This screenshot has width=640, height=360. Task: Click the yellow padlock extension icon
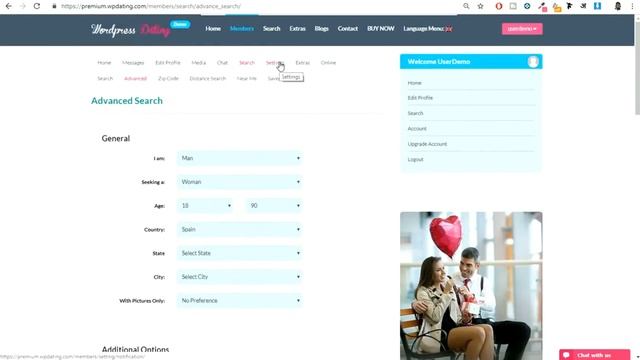[x=557, y=7]
